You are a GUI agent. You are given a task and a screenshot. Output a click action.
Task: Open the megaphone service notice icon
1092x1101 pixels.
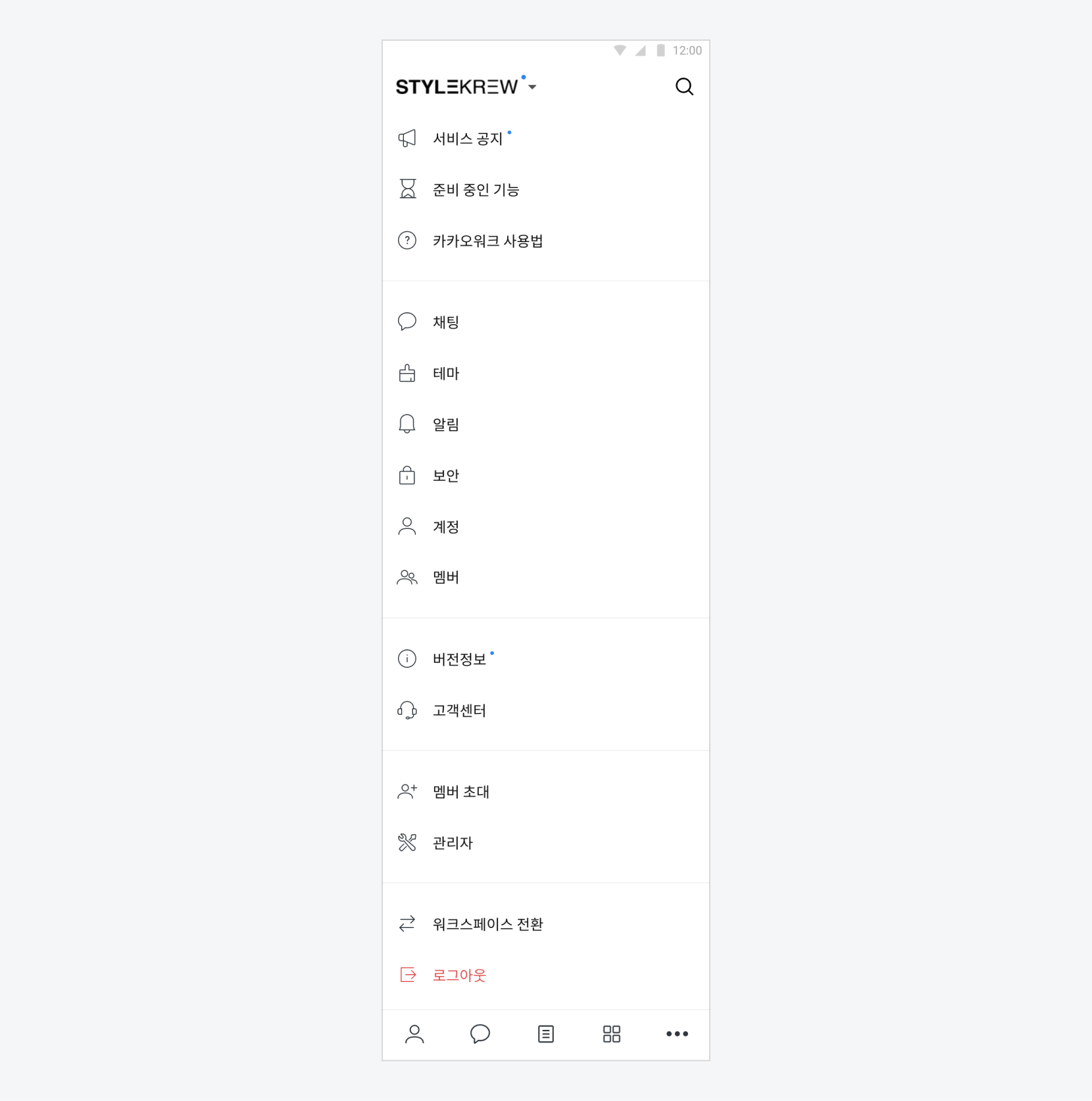tap(407, 138)
